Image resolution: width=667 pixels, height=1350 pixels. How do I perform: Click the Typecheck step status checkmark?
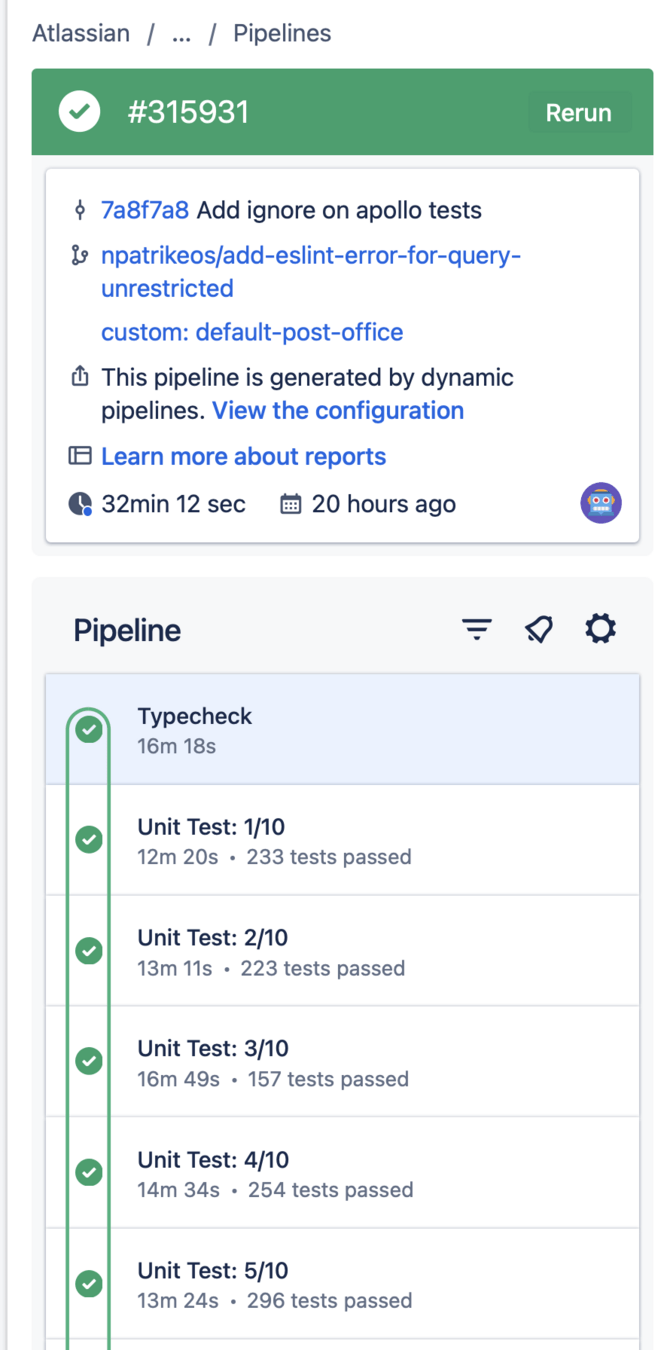pos(90,729)
